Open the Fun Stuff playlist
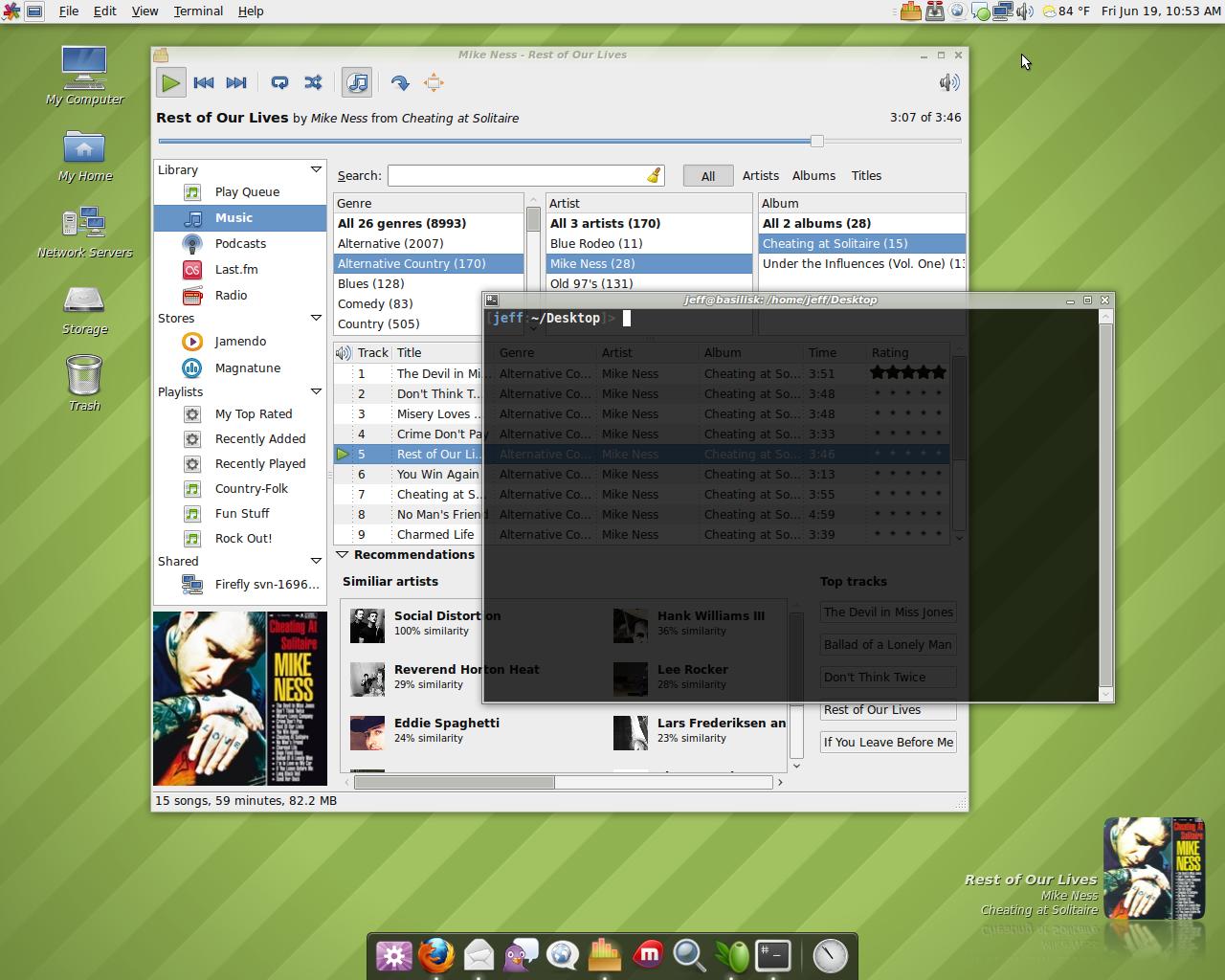 [x=240, y=513]
